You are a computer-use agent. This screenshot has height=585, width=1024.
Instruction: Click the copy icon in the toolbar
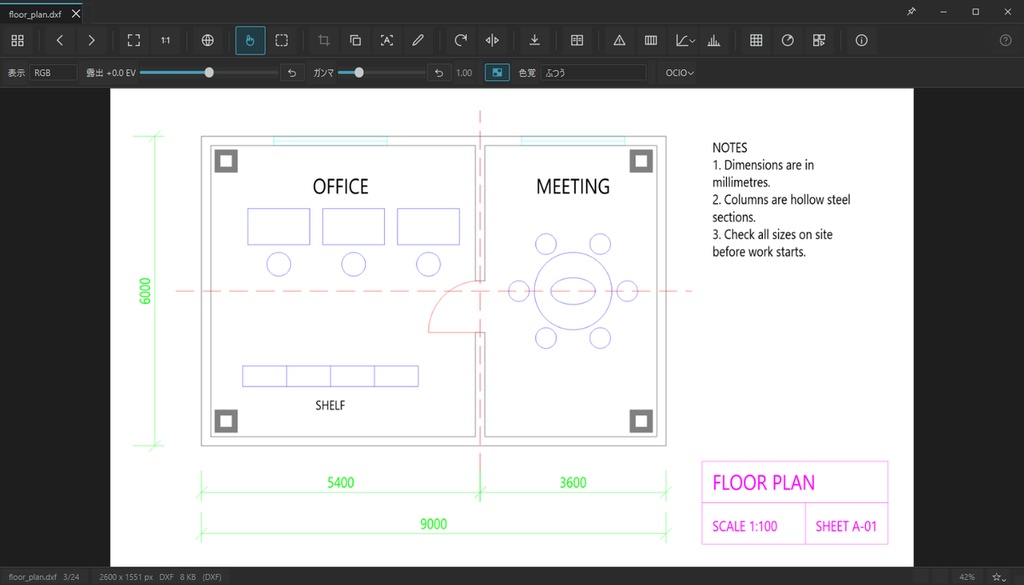pos(355,40)
